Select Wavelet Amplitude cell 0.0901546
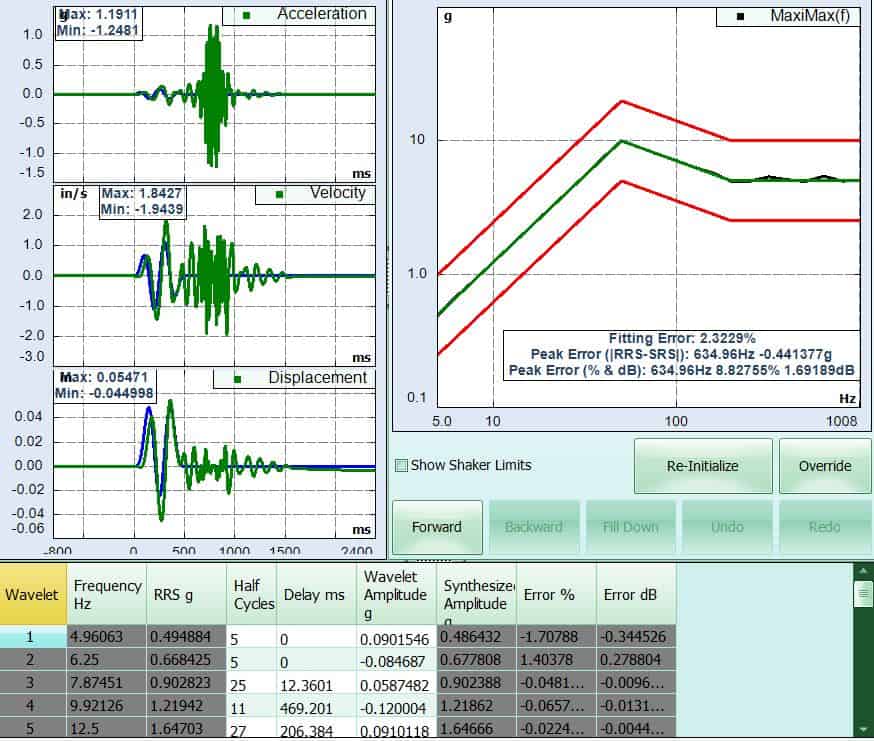The width and height of the screenshot is (874, 741). point(396,637)
